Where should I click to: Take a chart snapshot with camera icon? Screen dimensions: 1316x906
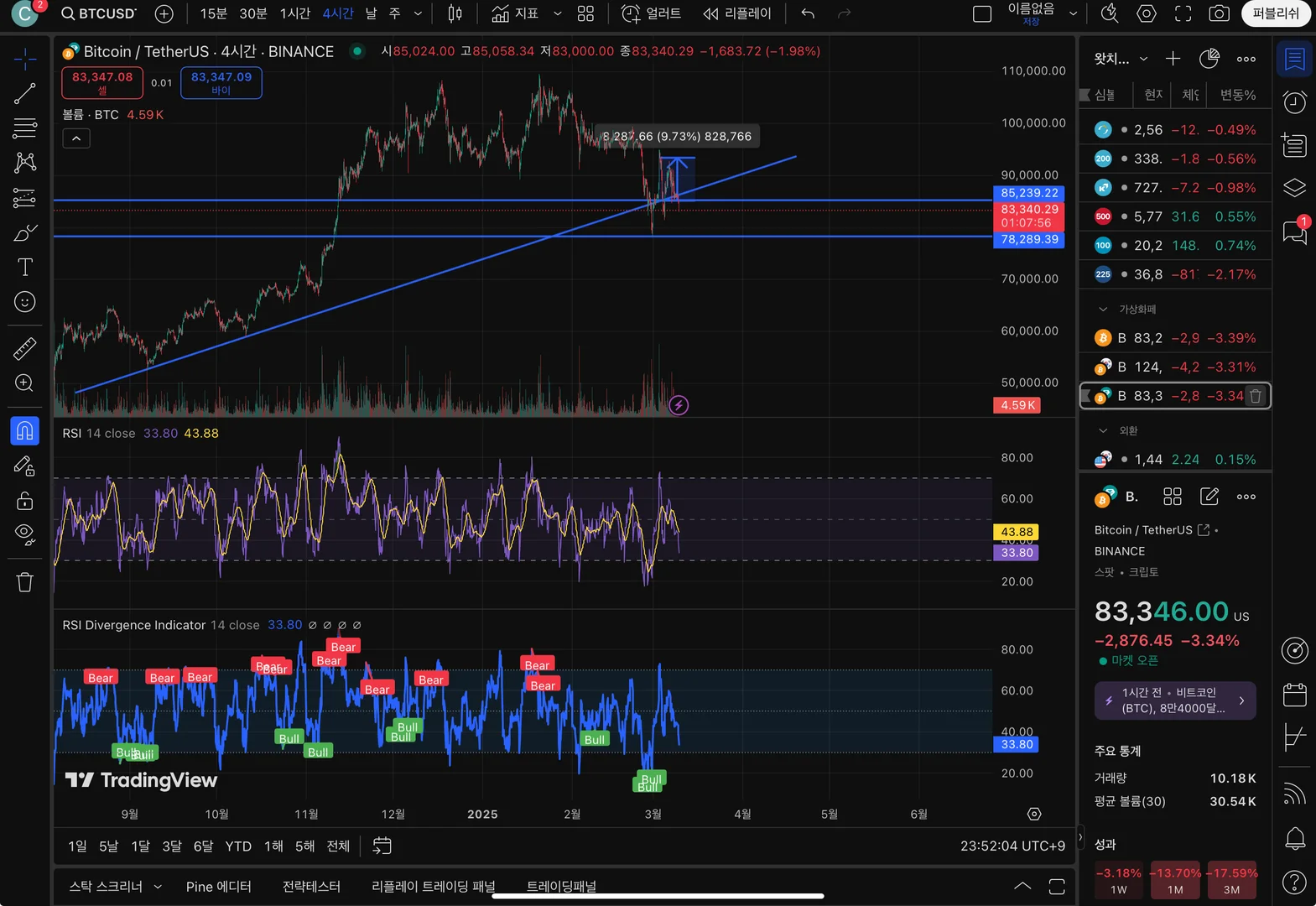1219,13
